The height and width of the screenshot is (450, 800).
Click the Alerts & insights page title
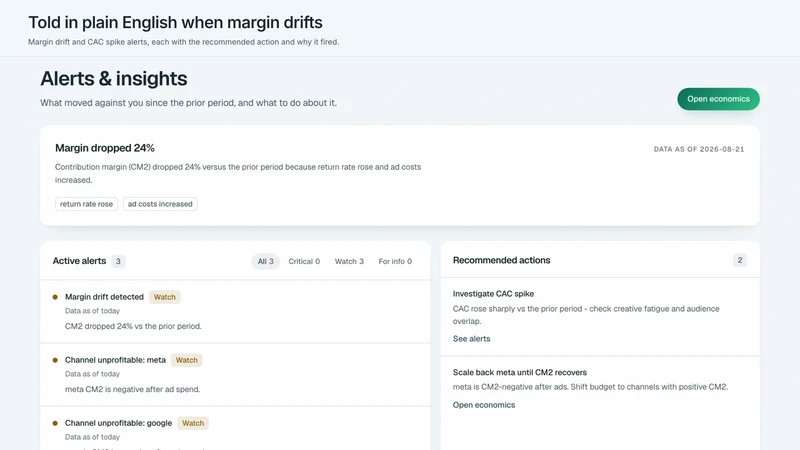click(x=114, y=79)
